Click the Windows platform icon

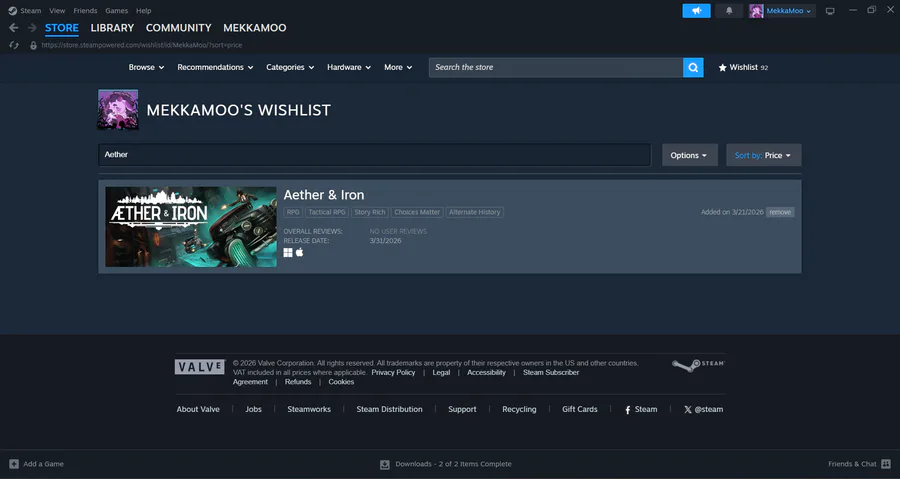coord(288,252)
